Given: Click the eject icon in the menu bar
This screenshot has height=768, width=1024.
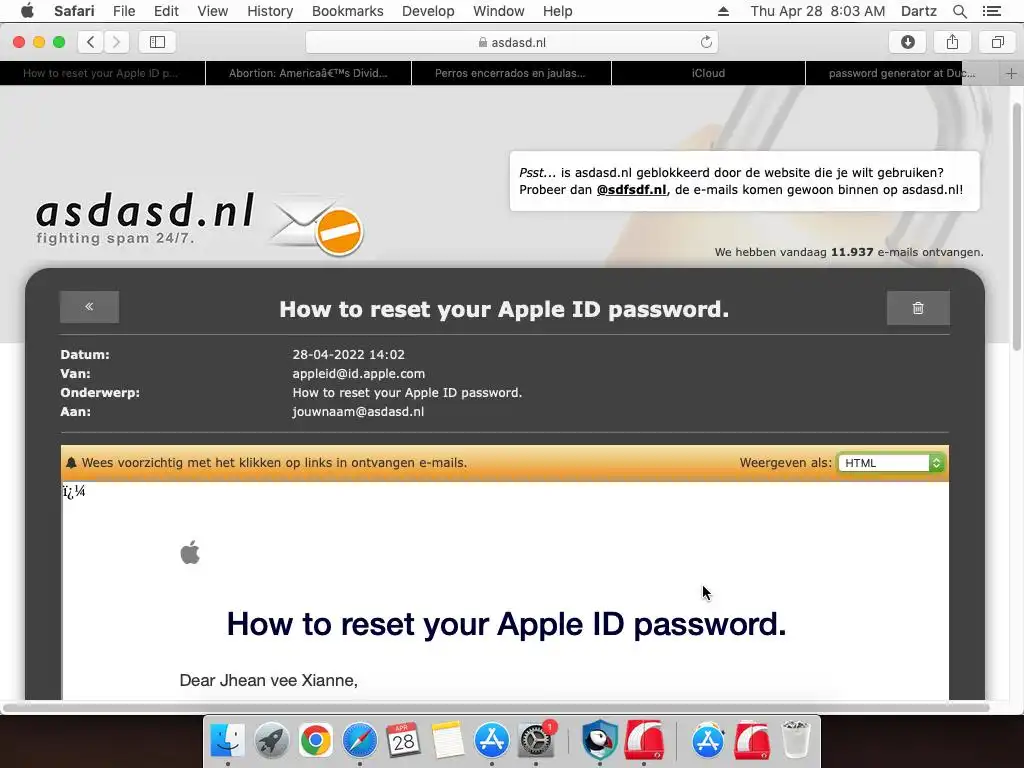Looking at the screenshot, I should pos(723,11).
